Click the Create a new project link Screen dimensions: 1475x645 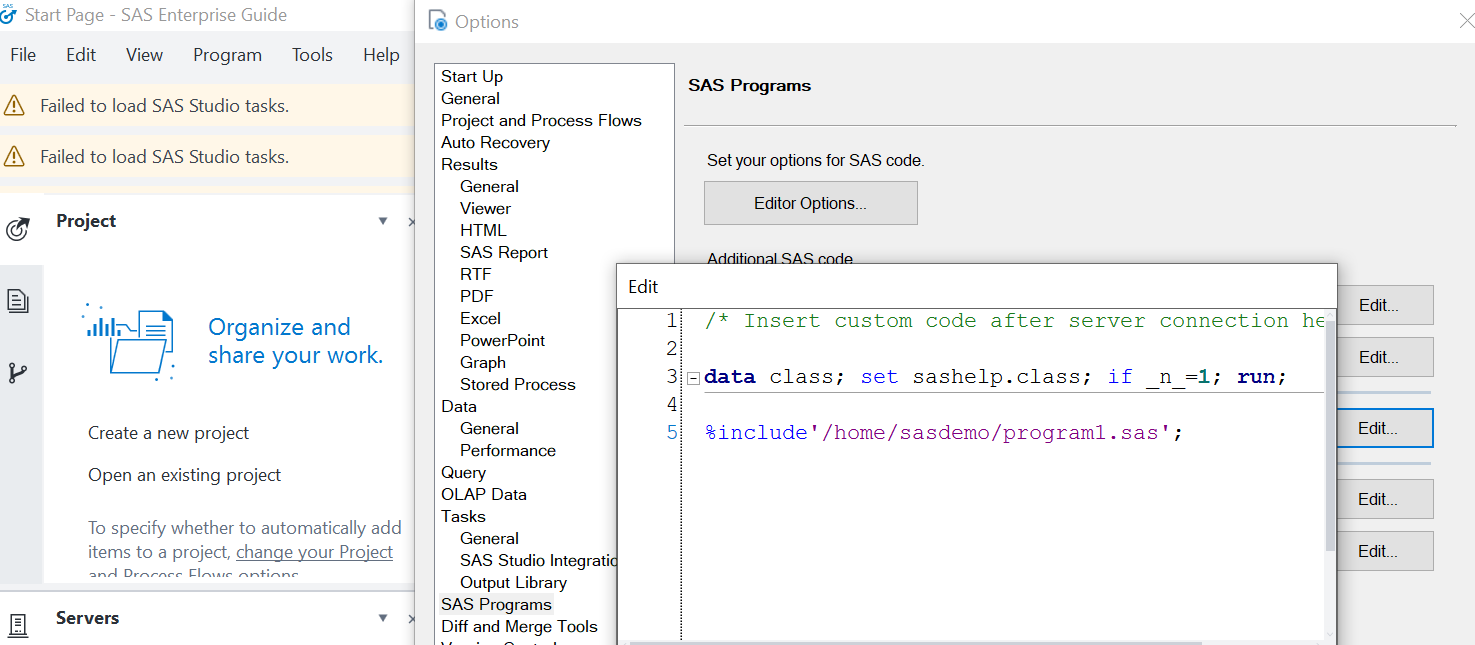168,433
